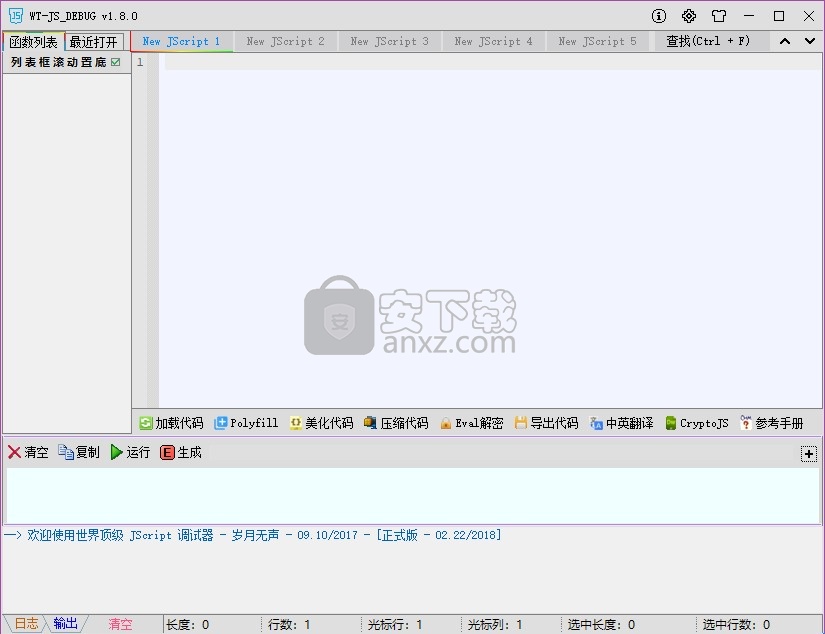Click the expression input box below run bar
The image size is (825, 634).
413,496
